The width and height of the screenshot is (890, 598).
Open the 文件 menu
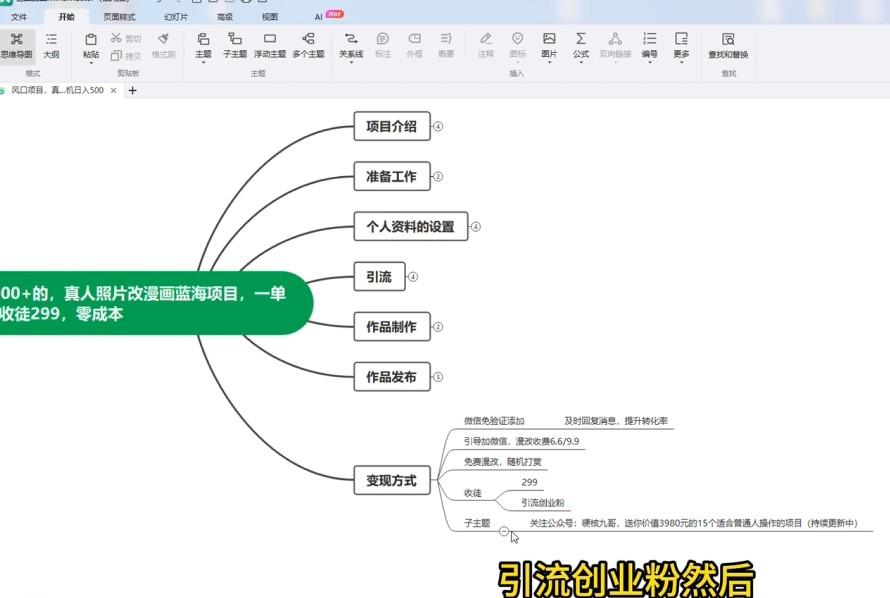(19, 17)
